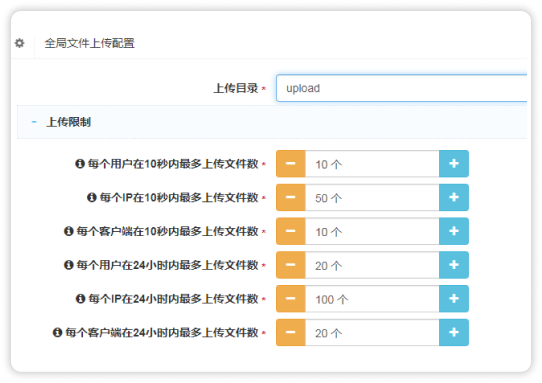
Task: Click the gear settings icon in the header
Action: pos(20,43)
